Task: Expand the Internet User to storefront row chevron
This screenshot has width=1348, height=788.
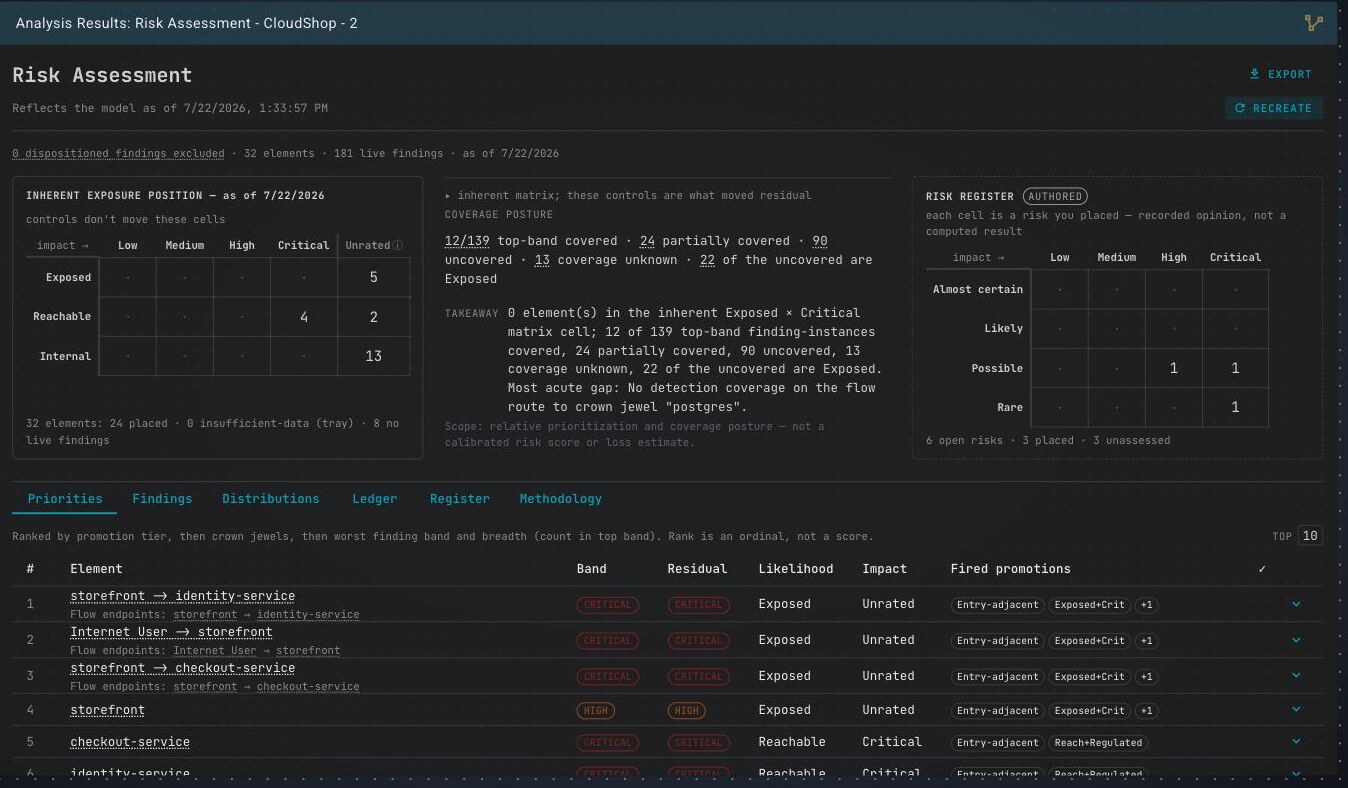Action: pyautogui.click(x=1296, y=640)
